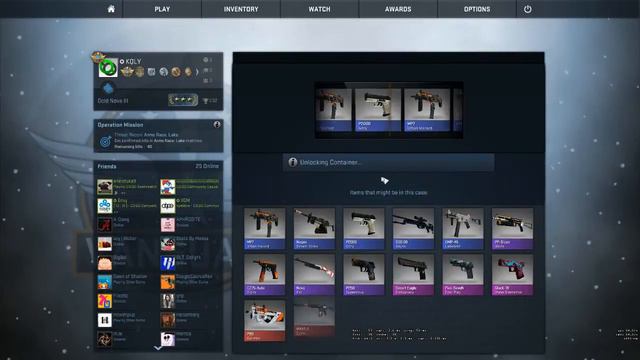The height and width of the screenshot is (360, 640).
Task: Select the faded M4A1-S case item thumbnail
Action: [x=314, y=318]
